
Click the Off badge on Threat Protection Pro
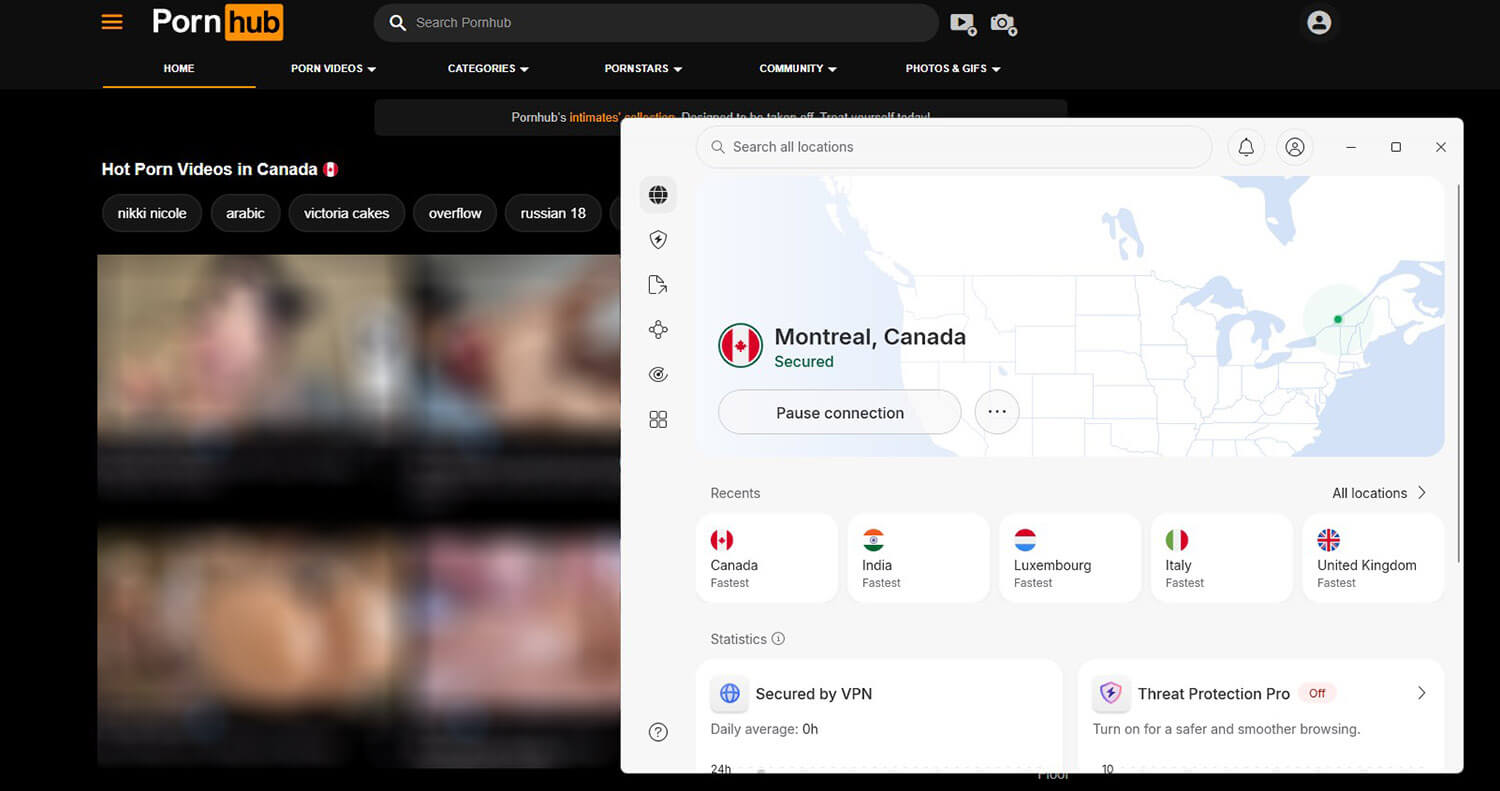(x=1317, y=693)
